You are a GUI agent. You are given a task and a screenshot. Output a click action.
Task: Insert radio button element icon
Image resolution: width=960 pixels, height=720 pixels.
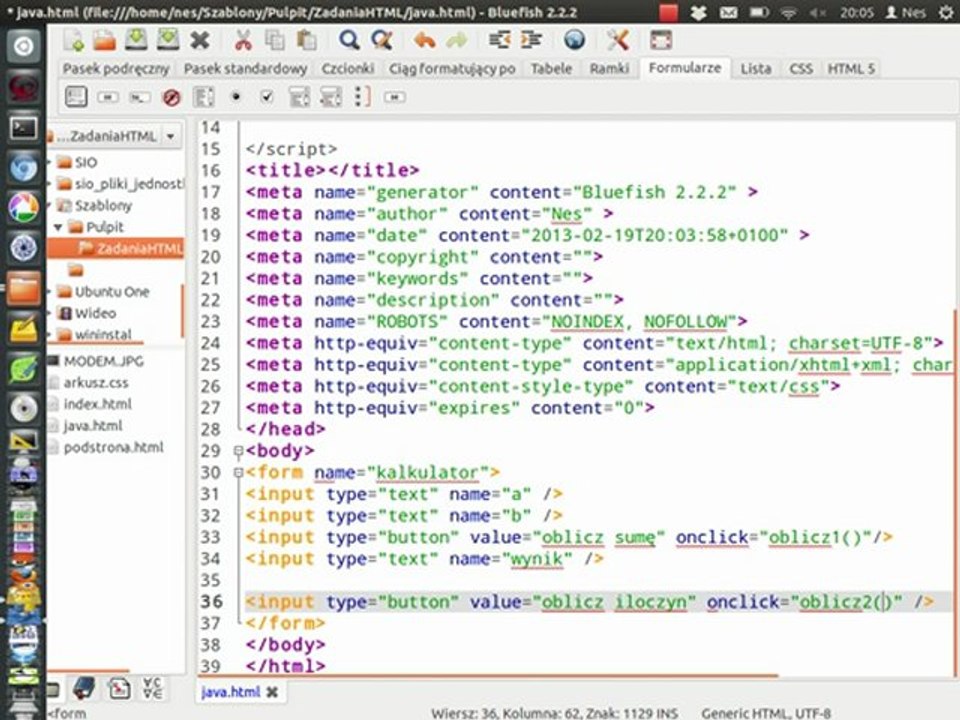pyautogui.click(x=236, y=97)
